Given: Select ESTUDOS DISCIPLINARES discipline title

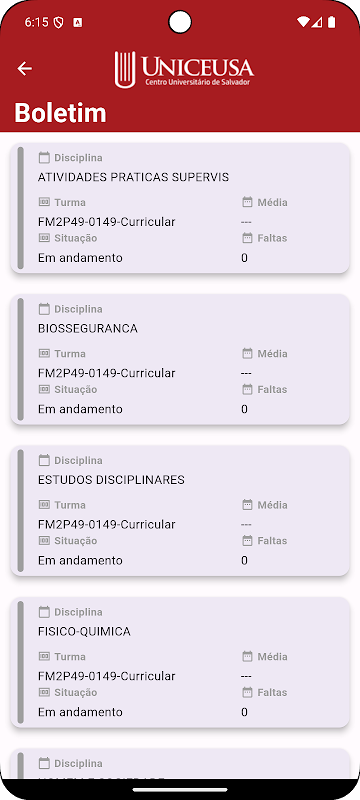Looking at the screenshot, I should click(x=111, y=480).
